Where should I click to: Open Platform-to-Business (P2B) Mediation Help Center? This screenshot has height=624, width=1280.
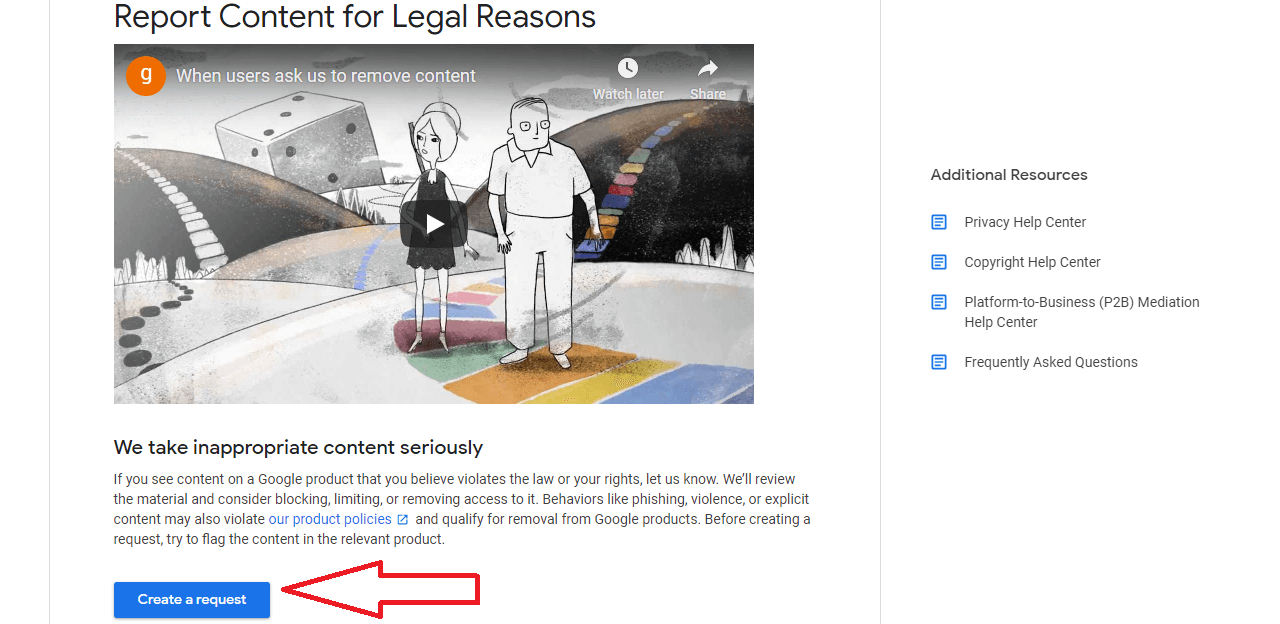click(1082, 312)
